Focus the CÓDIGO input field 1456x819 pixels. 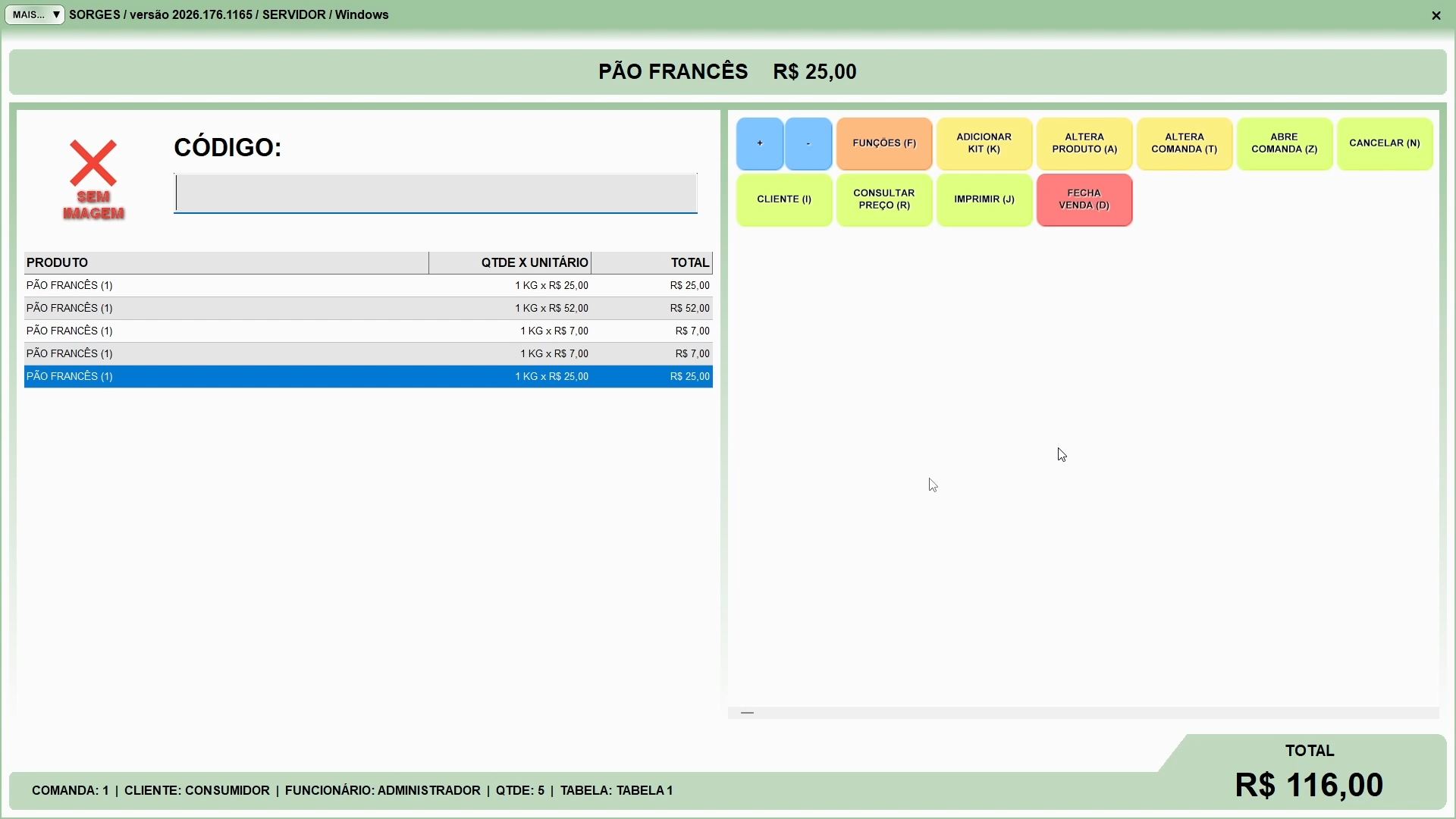click(x=435, y=193)
